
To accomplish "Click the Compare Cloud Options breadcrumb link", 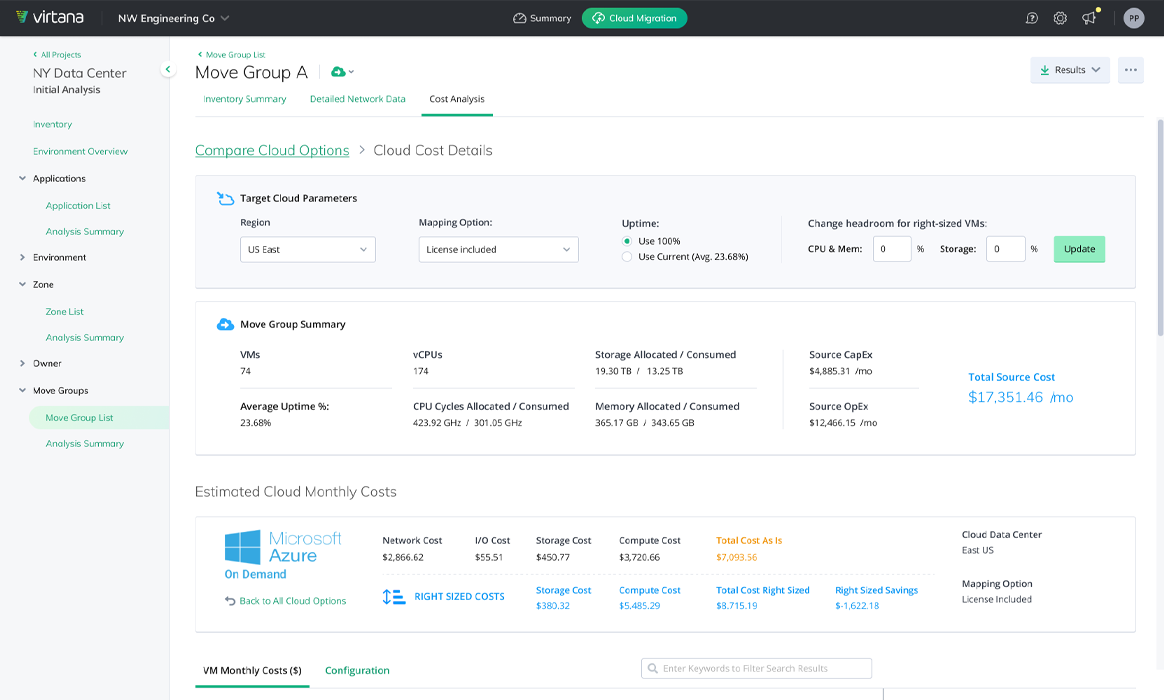I will [x=272, y=150].
